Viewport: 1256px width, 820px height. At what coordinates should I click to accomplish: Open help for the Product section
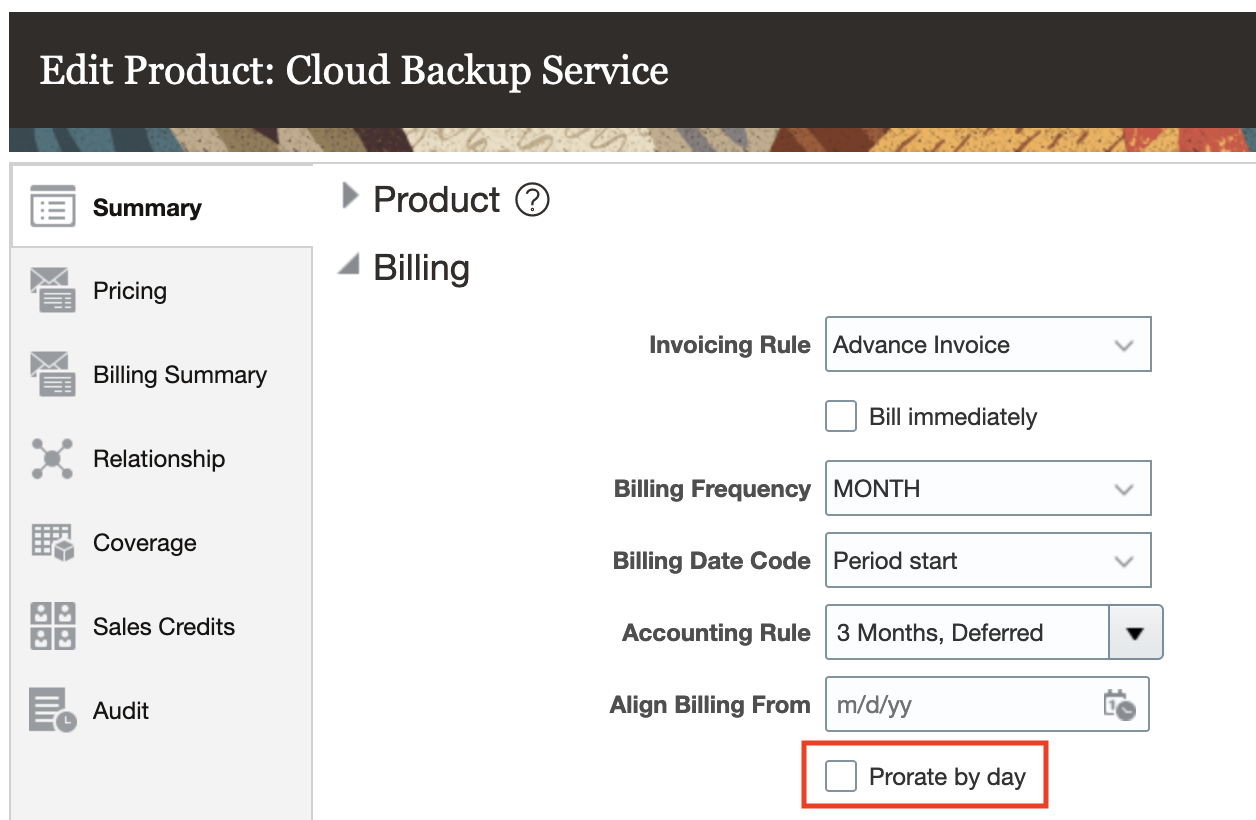[532, 201]
